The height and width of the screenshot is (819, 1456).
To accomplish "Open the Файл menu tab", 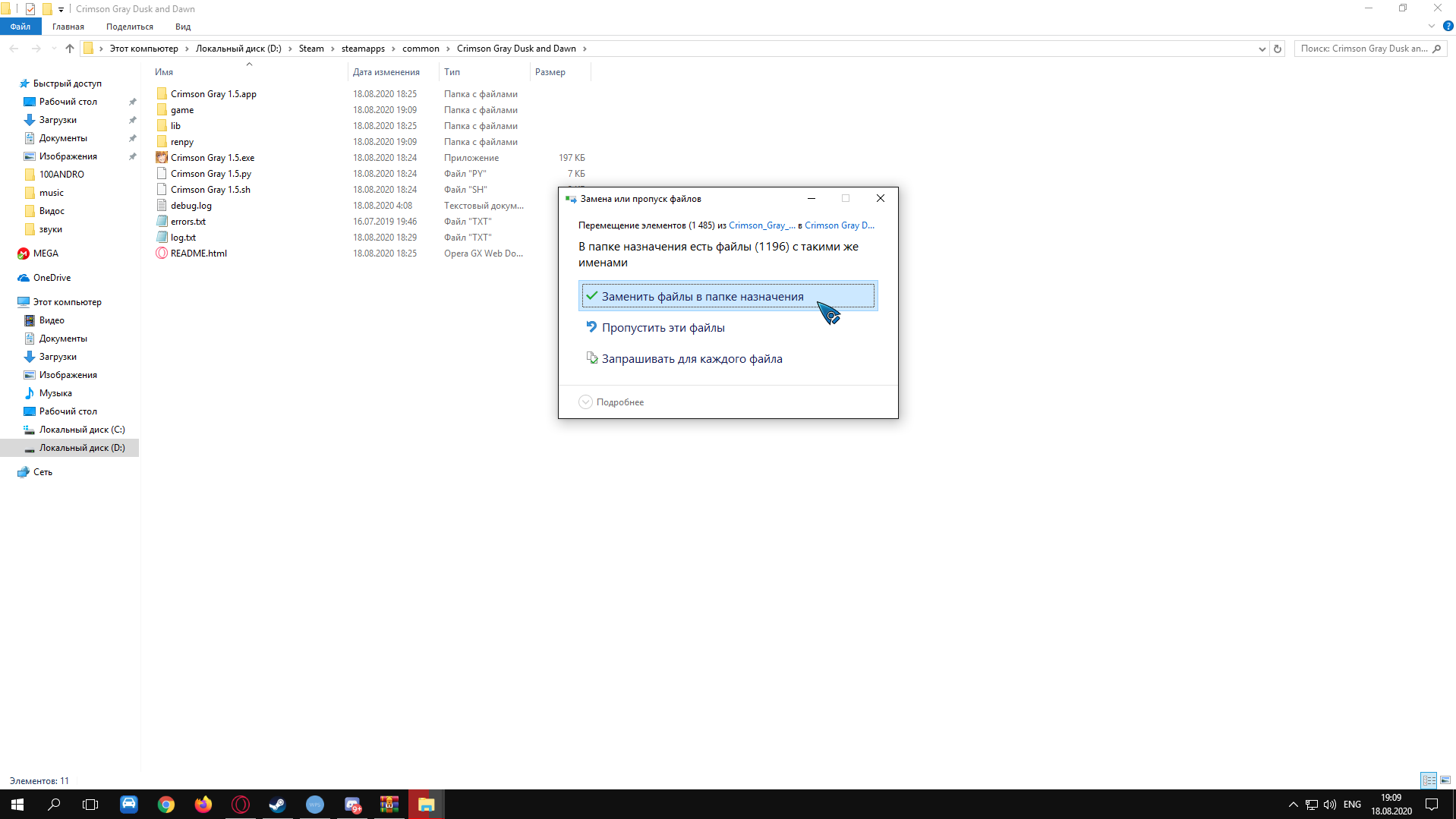I will tap(20, 27).
